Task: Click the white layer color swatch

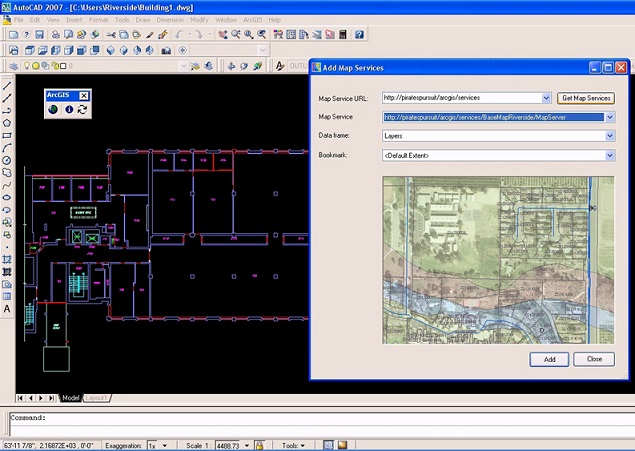Action: pyautogui.click(x=63, y=66)
